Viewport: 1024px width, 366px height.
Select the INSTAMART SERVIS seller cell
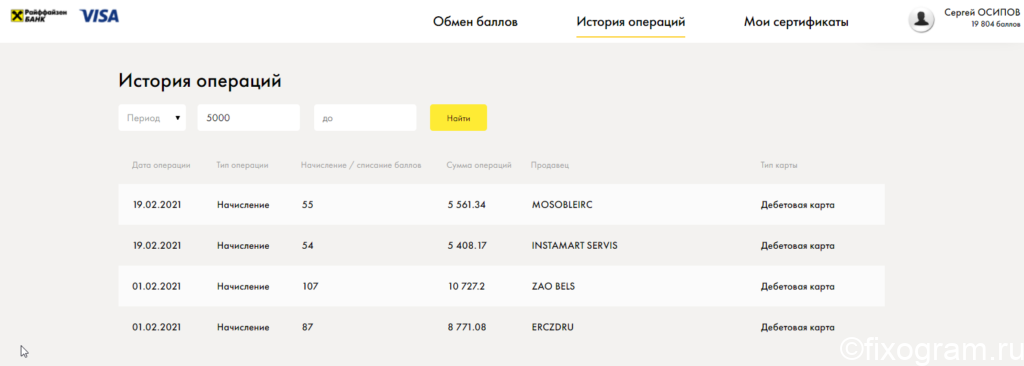coord(575,246)
